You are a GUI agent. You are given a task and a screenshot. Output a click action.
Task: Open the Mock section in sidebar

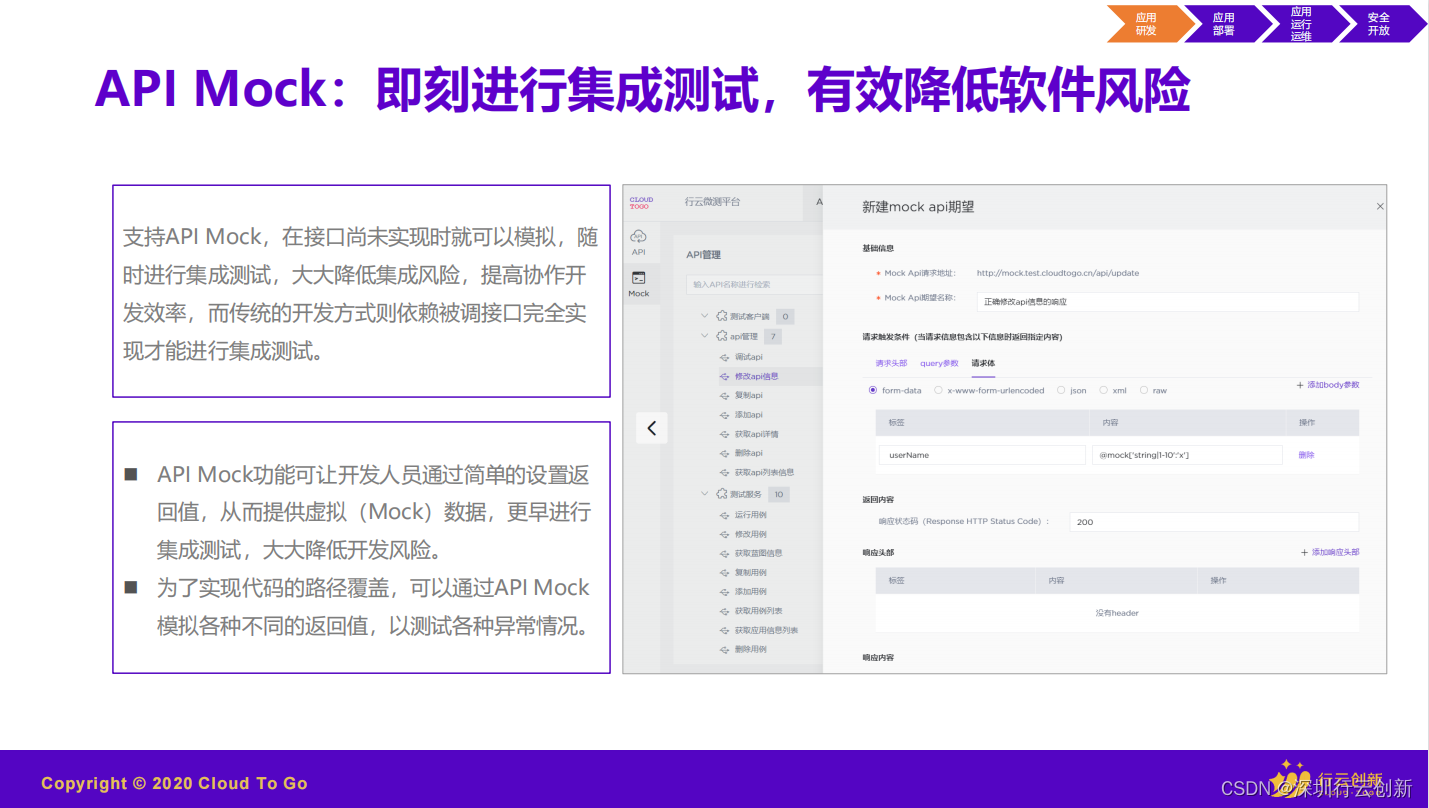pyautogui.click(x=639, y=284)
